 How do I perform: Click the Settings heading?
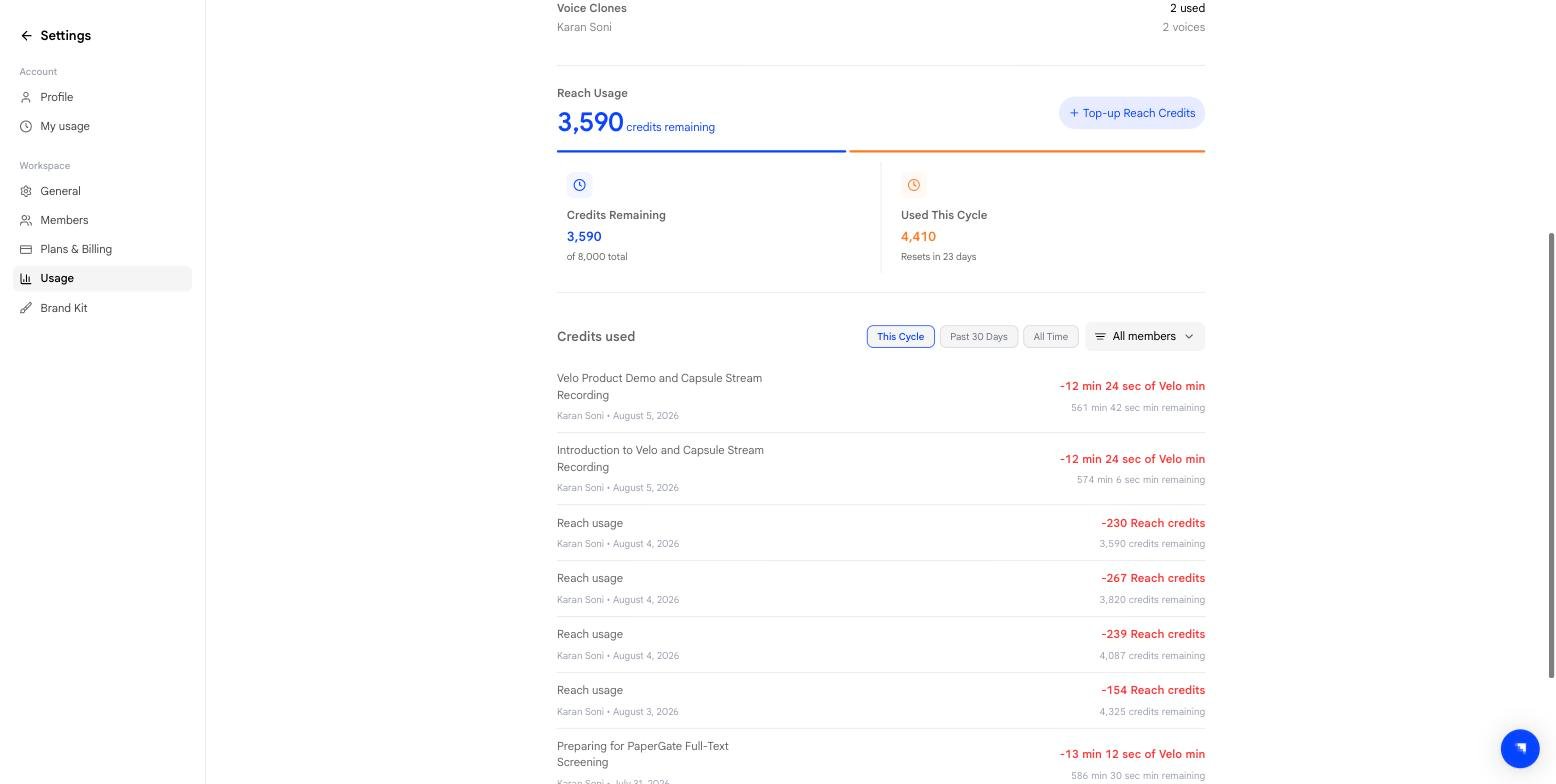[66, 36]
